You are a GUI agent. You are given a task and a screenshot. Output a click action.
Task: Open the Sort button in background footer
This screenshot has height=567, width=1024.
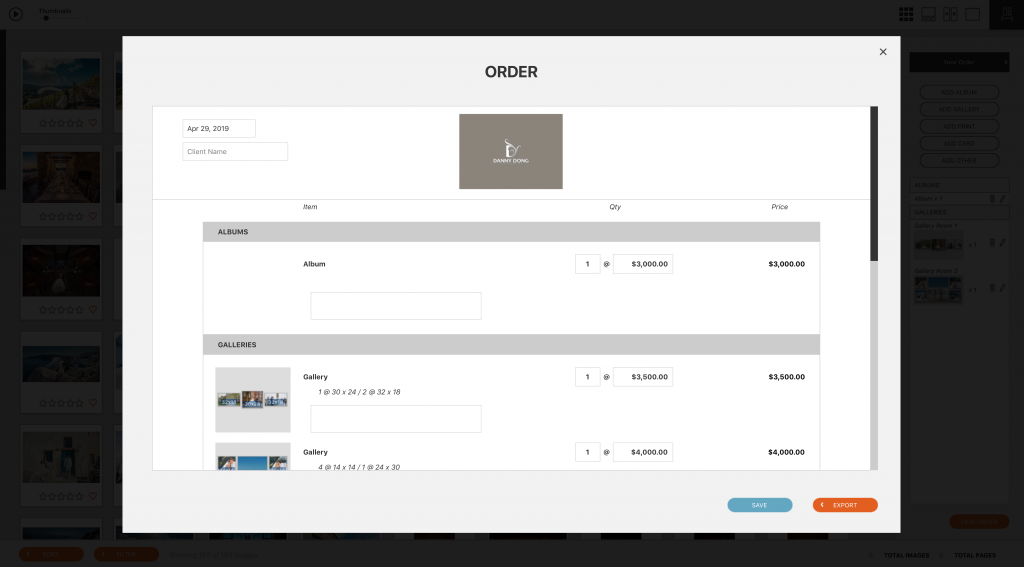51,554
